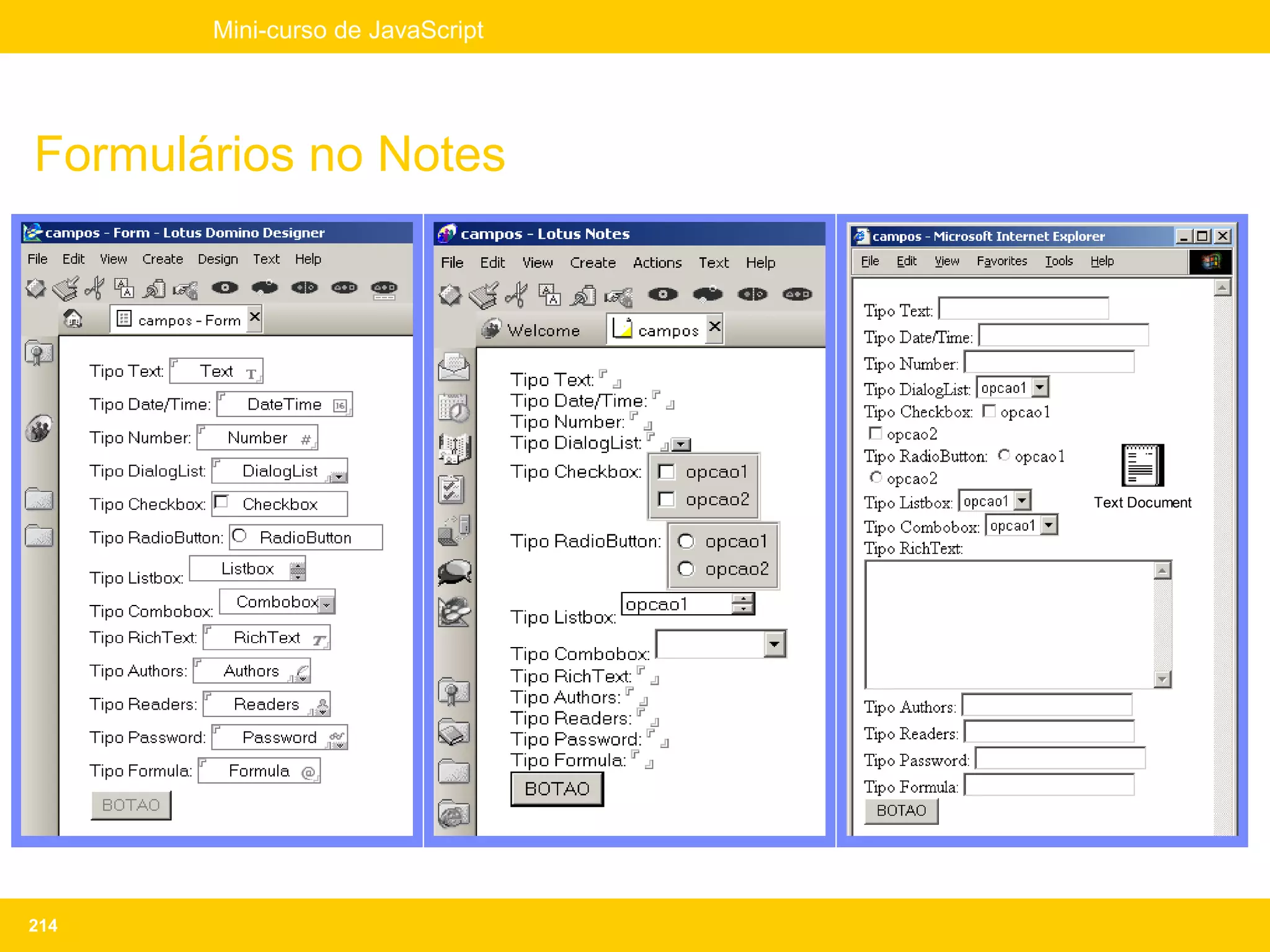This screenshot has width=1270, height=952.
Task: Open Actions menu in Lotus Notes
Action: click(x=657, y=263)
